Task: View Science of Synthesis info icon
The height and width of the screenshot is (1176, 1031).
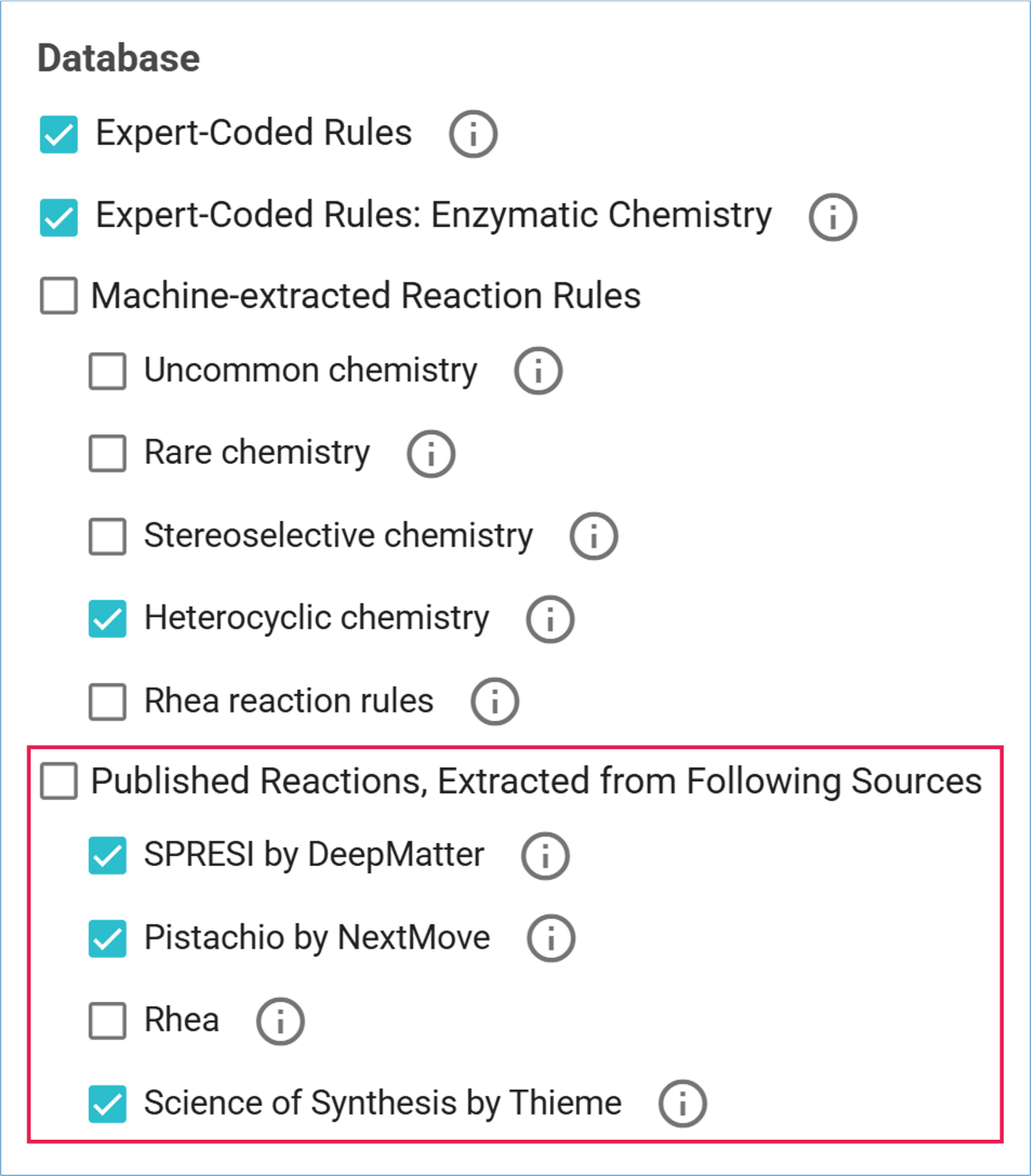Action: pos(682,1104)
